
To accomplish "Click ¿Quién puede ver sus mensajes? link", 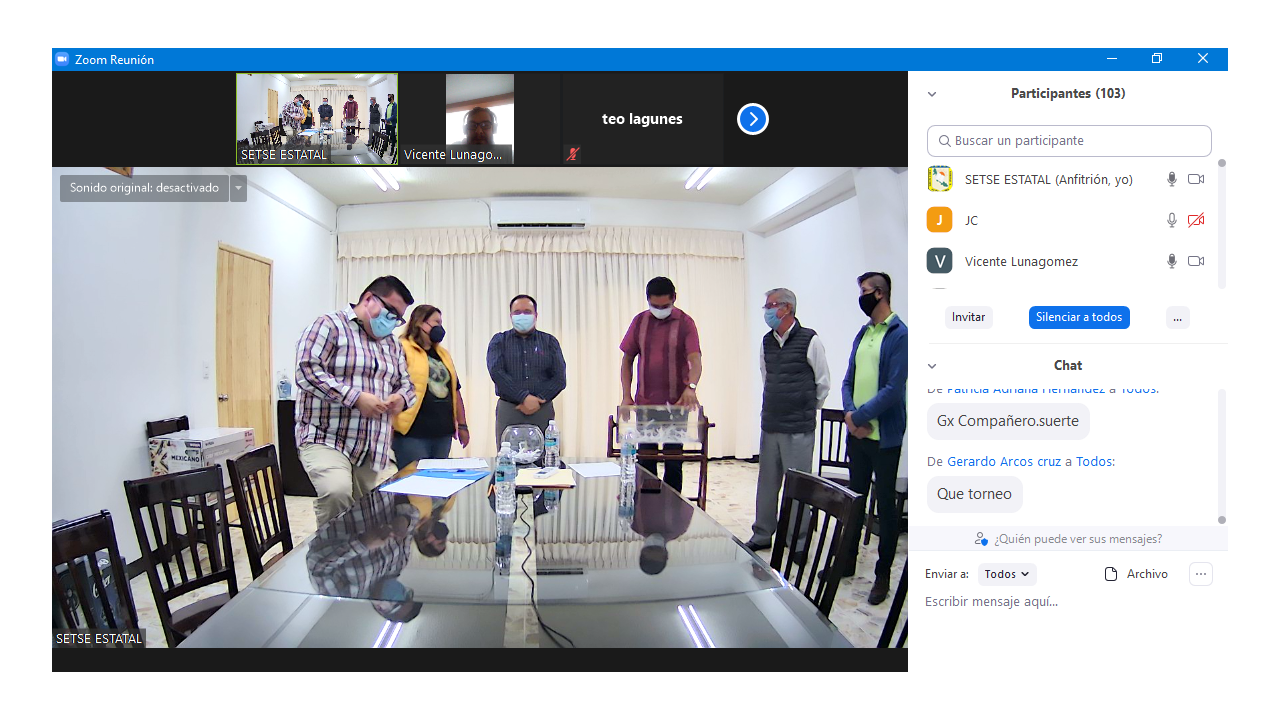I will tap(1078, 539).
